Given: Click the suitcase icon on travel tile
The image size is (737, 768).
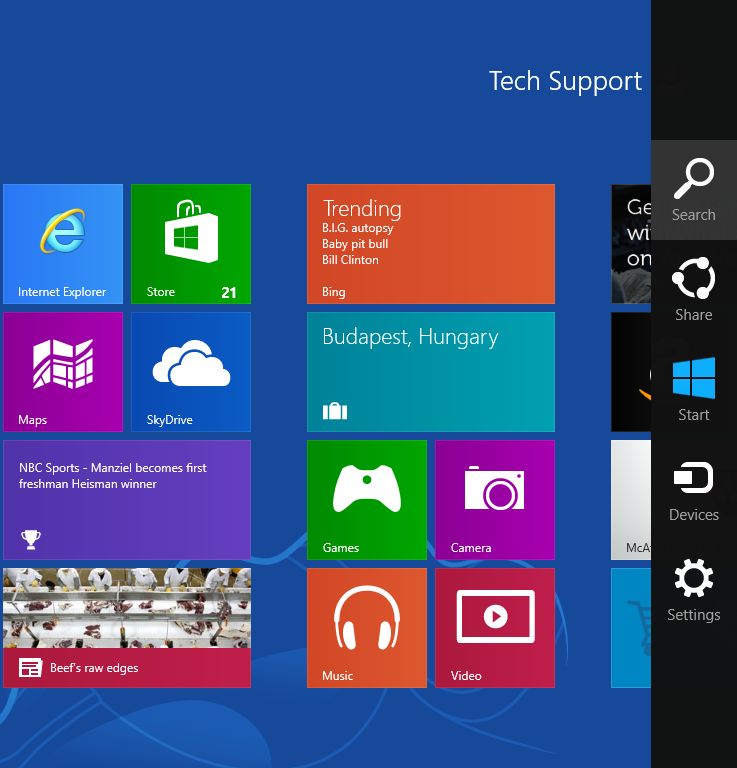Looking at the screenshot, I should coord(335,411).
